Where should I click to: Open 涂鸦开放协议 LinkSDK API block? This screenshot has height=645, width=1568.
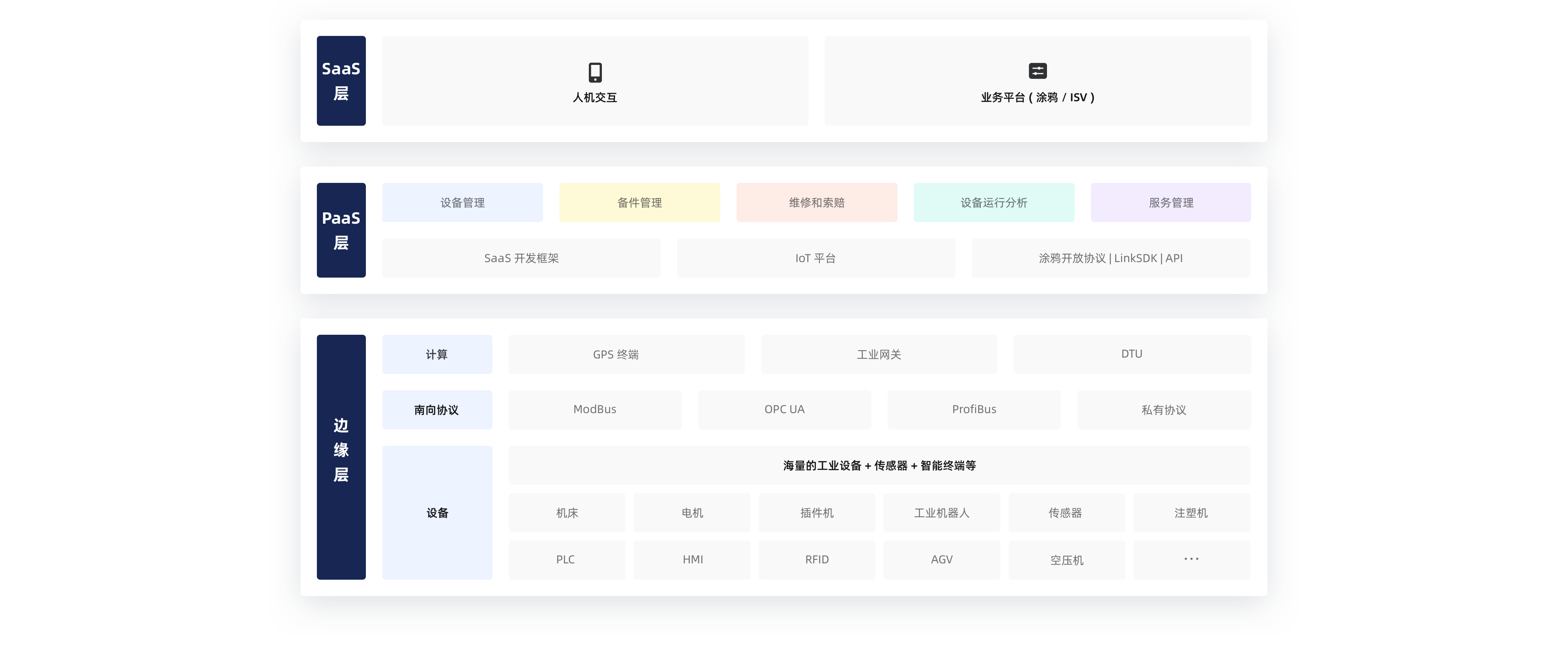[x=1110, y=258]
